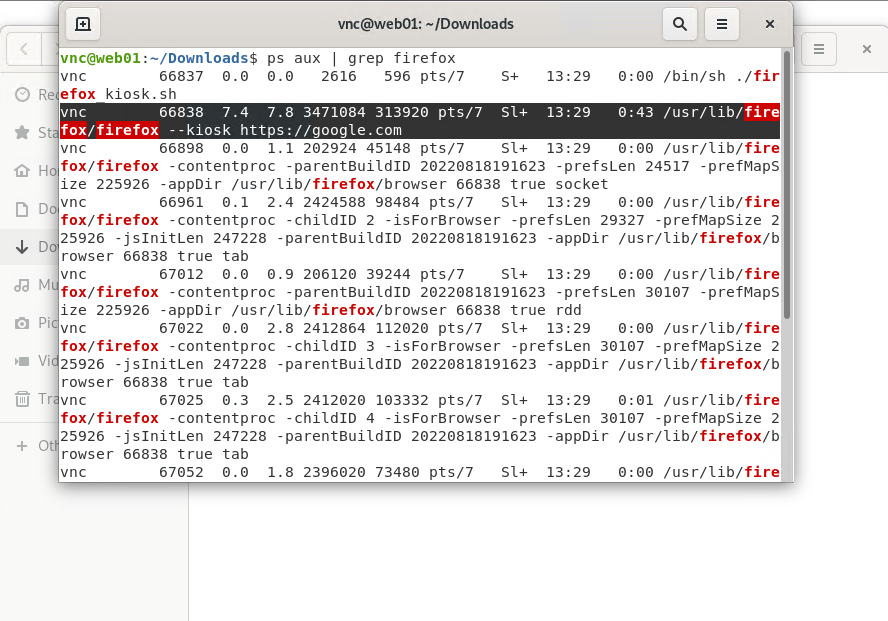Open the Trash icon in sidebar
Screen dimensions: 888x621
[22, 399]
